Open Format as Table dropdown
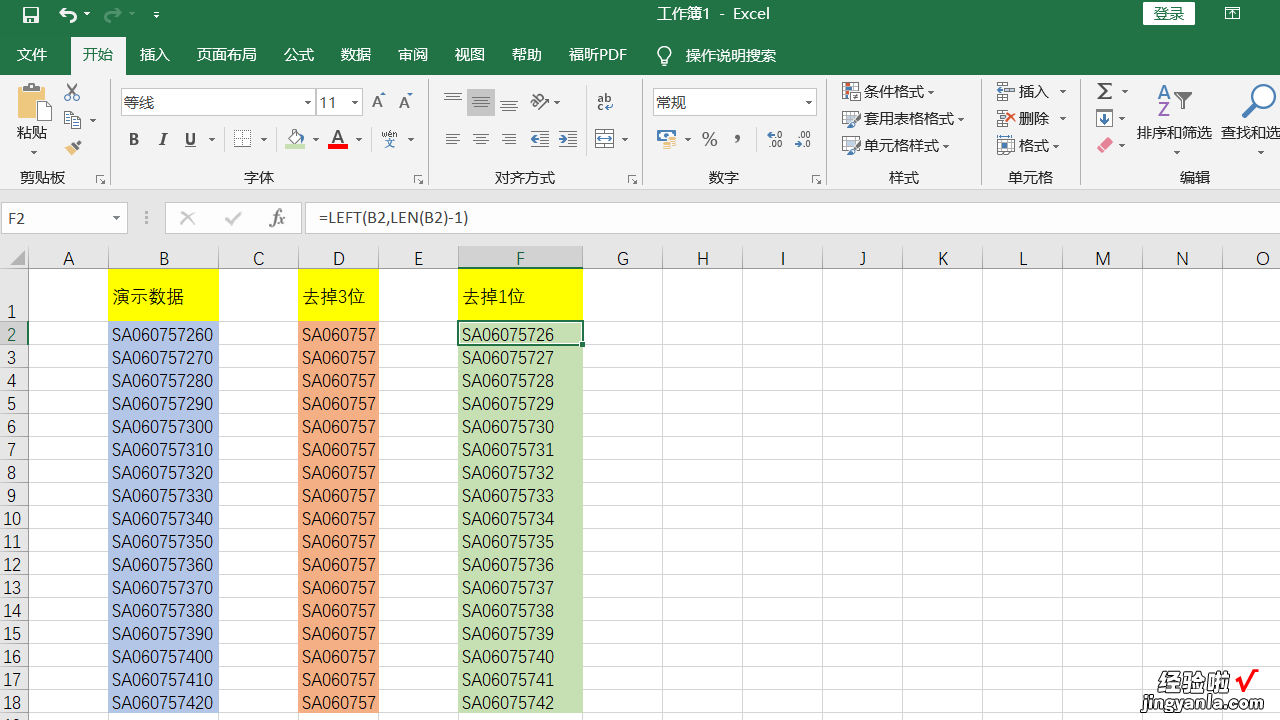 click(904, 118)
